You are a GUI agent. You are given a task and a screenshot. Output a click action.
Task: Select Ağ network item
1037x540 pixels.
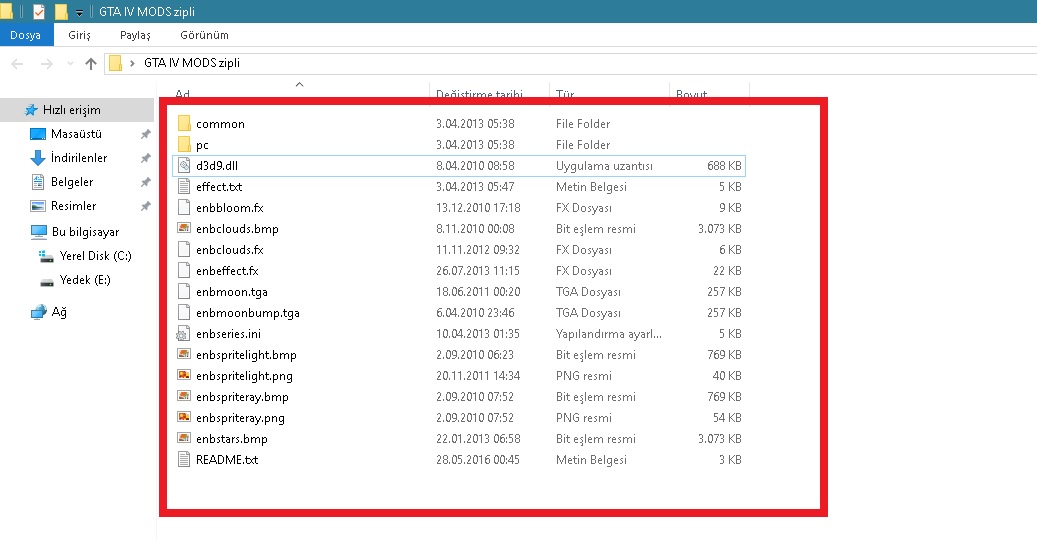(59, 312)
